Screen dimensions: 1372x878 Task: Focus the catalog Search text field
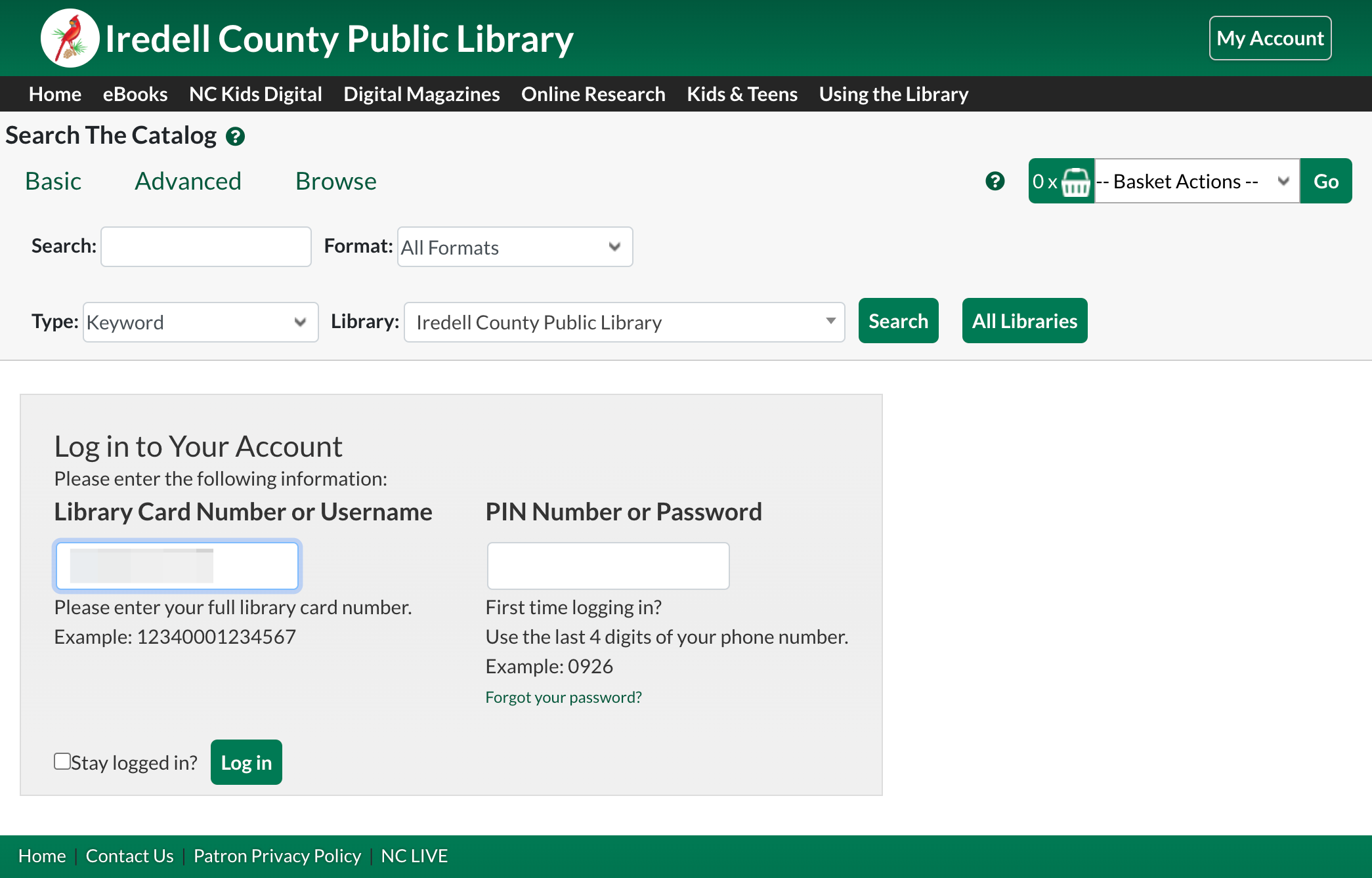click(x=205, y=247)
